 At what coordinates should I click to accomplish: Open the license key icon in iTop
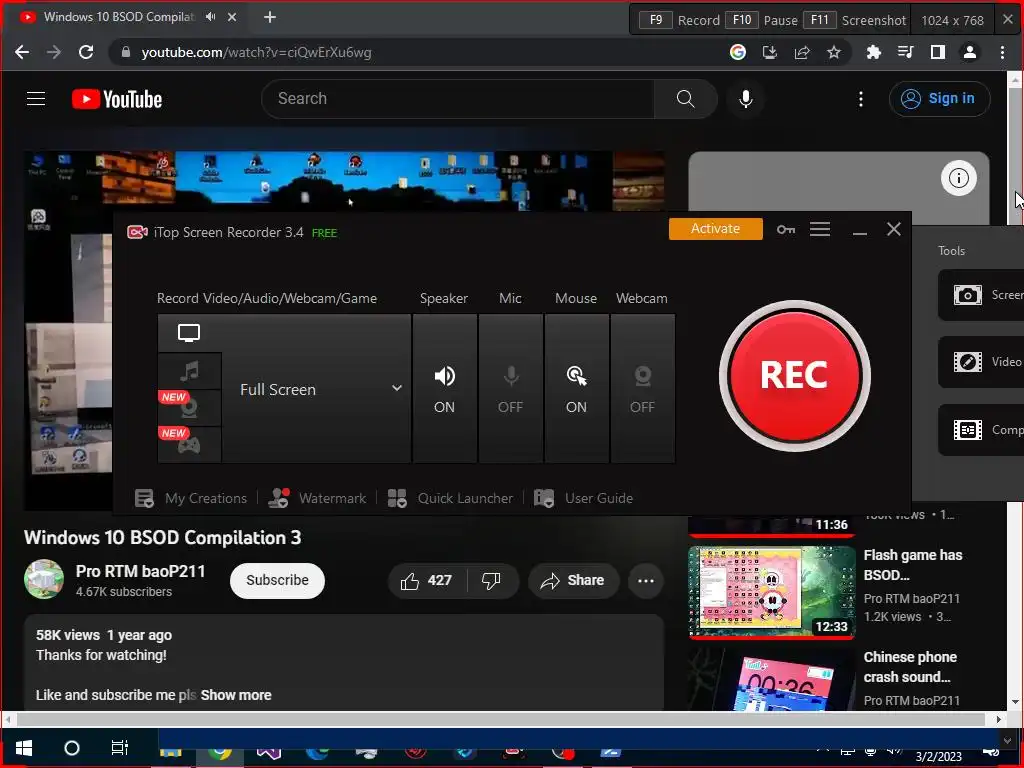coord(786,229)
